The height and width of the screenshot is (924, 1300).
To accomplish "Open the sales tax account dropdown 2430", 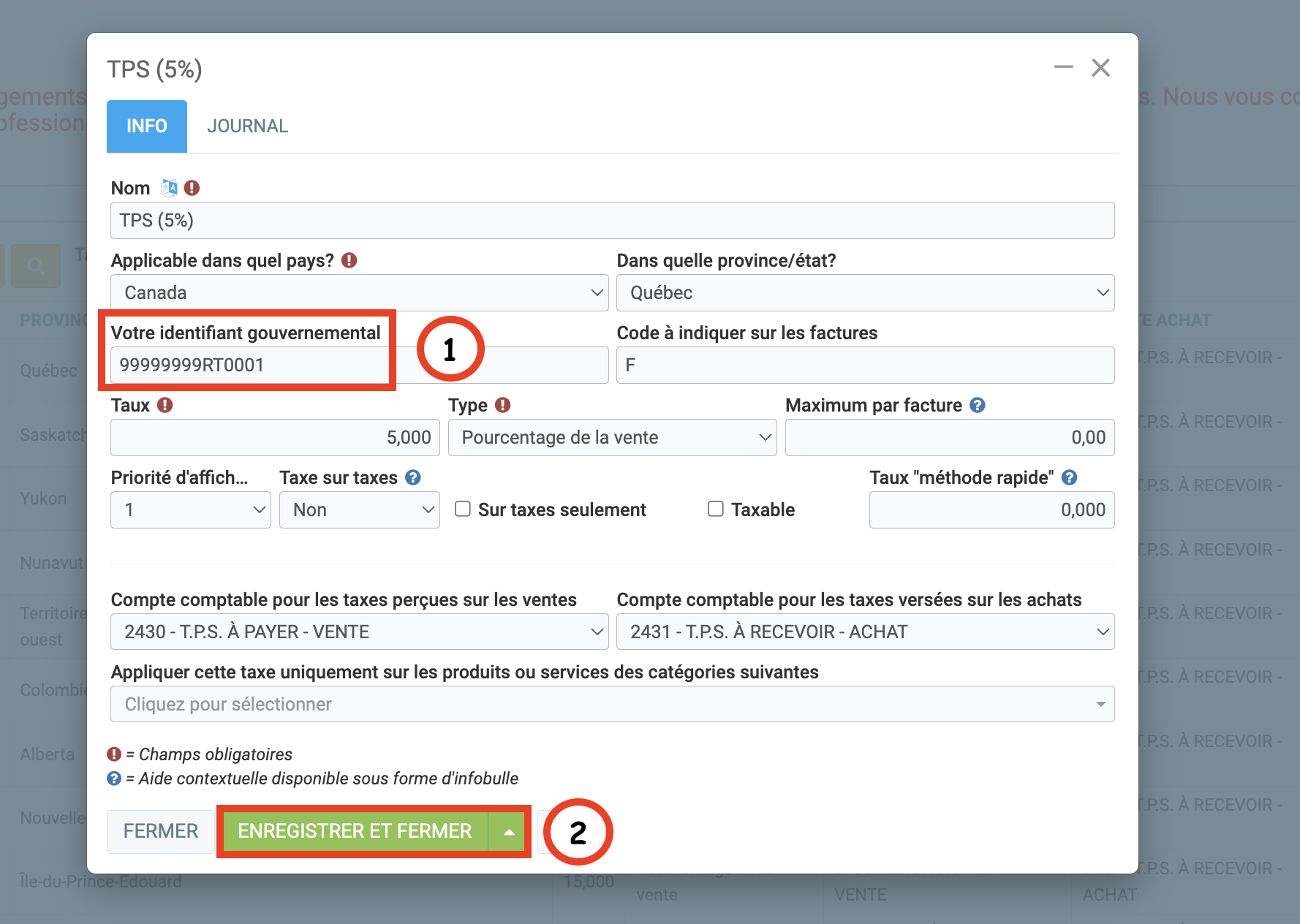I will click(x=359, y=632).
